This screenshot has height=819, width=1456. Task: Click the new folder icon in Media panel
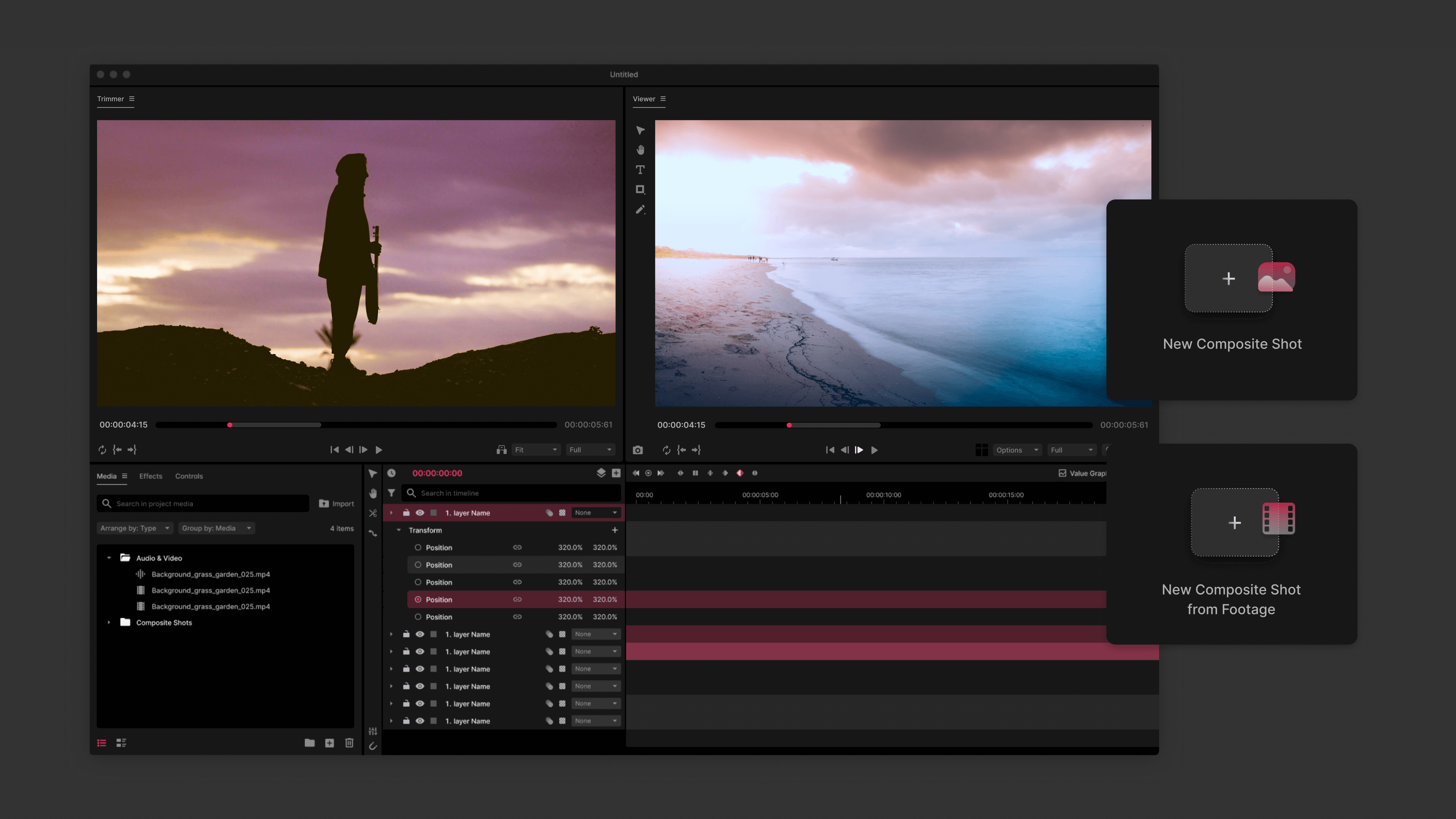tap(310, 743)
